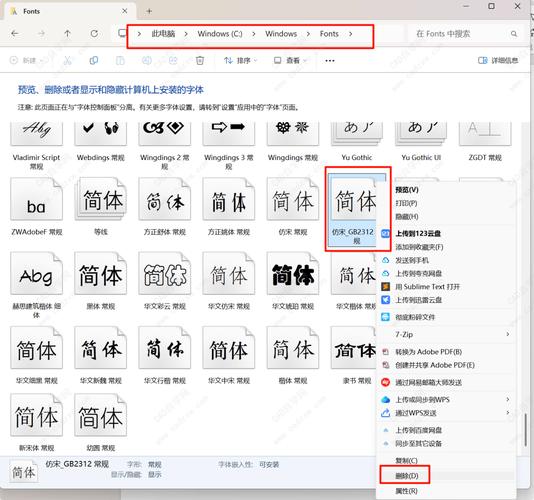The image size is (534, 500).
Task: Choose 上传到123云盘 in the context menu
Action: [446, 233]
